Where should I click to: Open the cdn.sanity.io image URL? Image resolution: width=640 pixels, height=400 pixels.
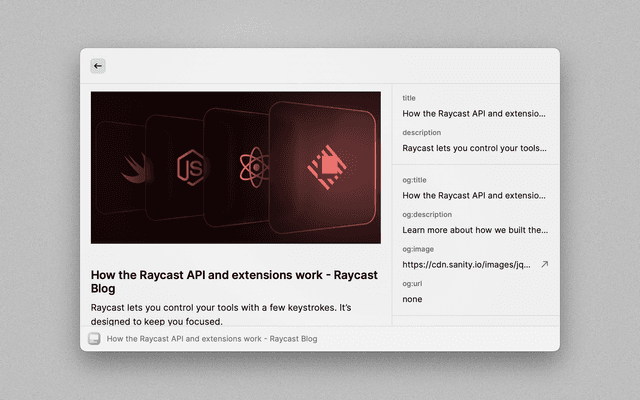[464, 264]
